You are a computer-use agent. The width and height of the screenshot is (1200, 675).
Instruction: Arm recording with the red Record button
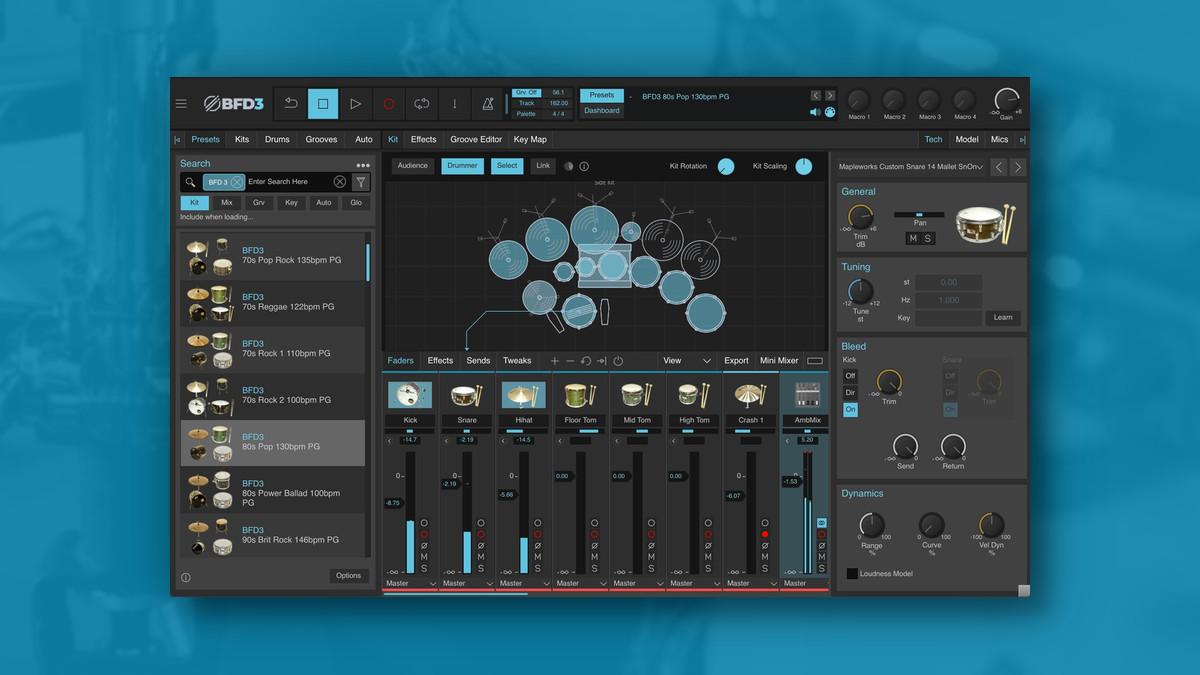[x=389, y=103]
